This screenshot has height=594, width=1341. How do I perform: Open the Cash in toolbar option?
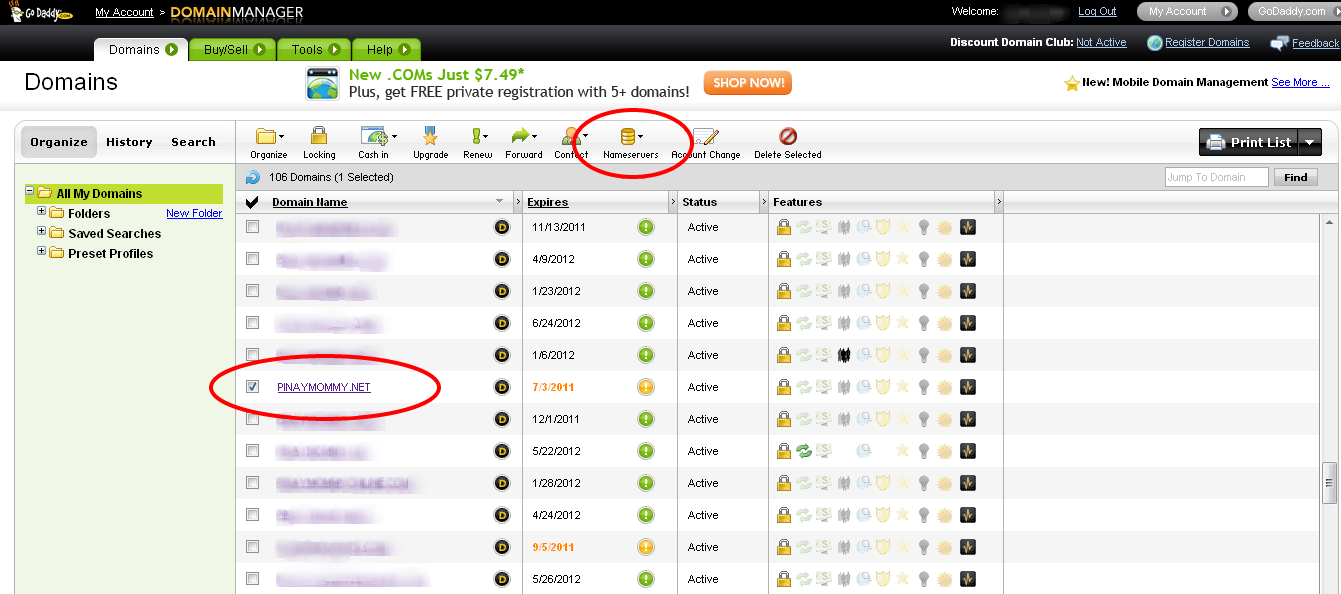tap(376, 142)
